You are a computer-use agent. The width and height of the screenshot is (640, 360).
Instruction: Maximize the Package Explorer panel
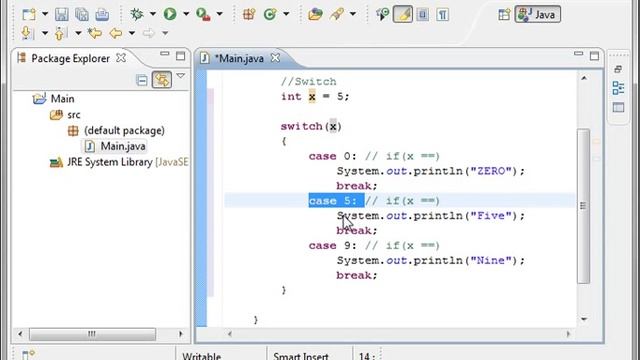(x=180, y=56)
